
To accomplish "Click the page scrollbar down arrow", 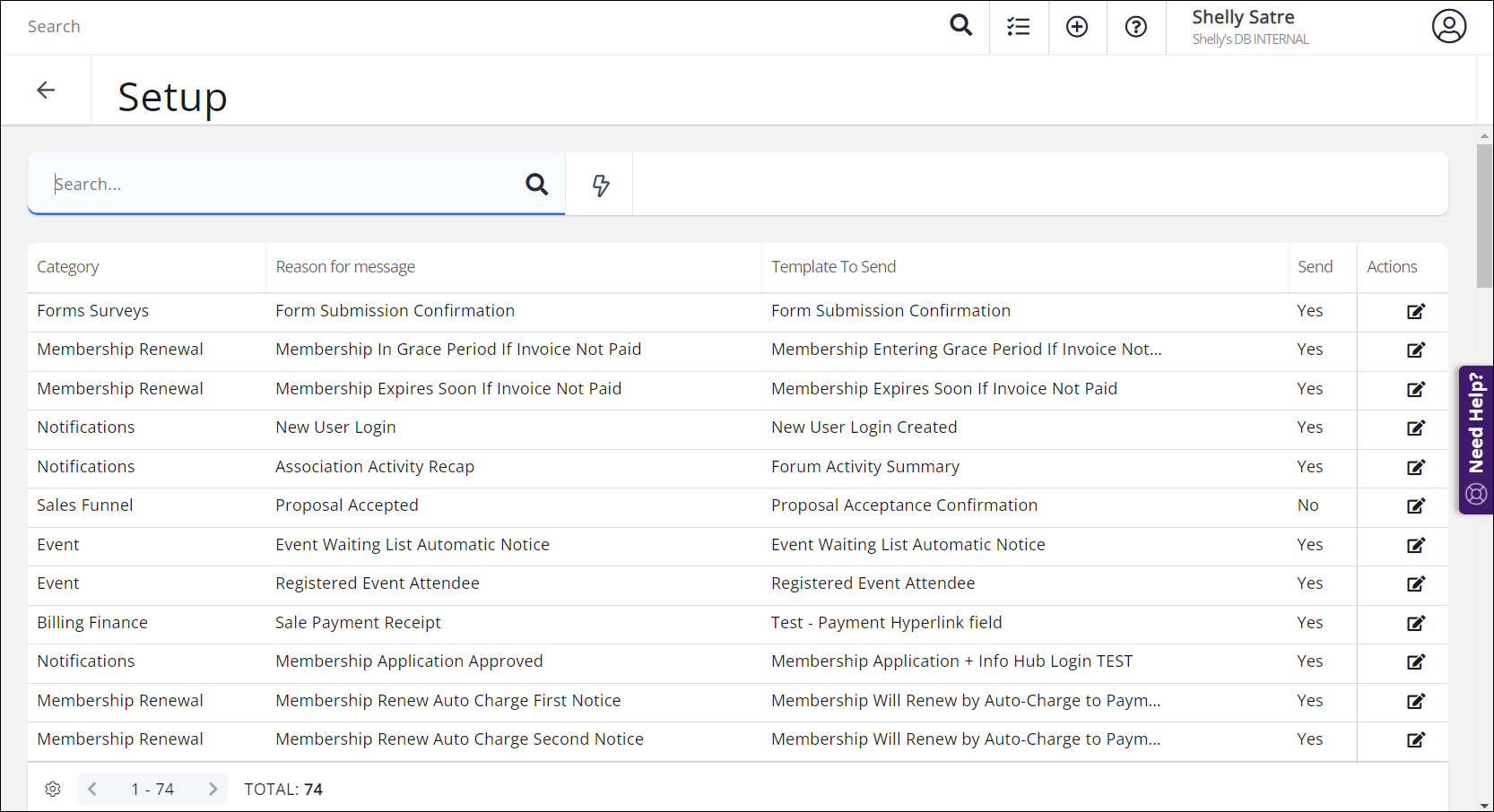I will pos(1484,805).
